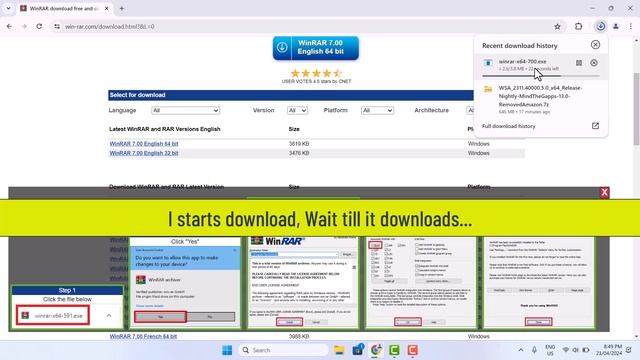Open the Windows Start button
The height and width of the screenshot is (360, 640).
coord(227,350)
